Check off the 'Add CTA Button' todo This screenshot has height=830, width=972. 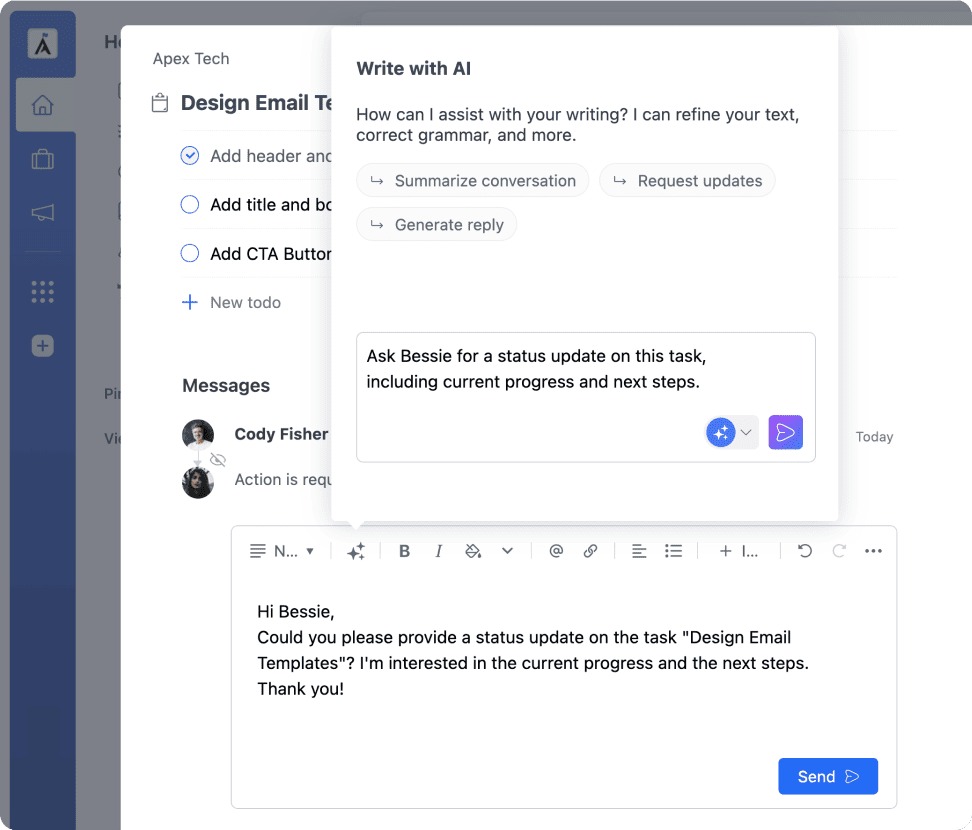pyautogui.click(x=190, y=254)
